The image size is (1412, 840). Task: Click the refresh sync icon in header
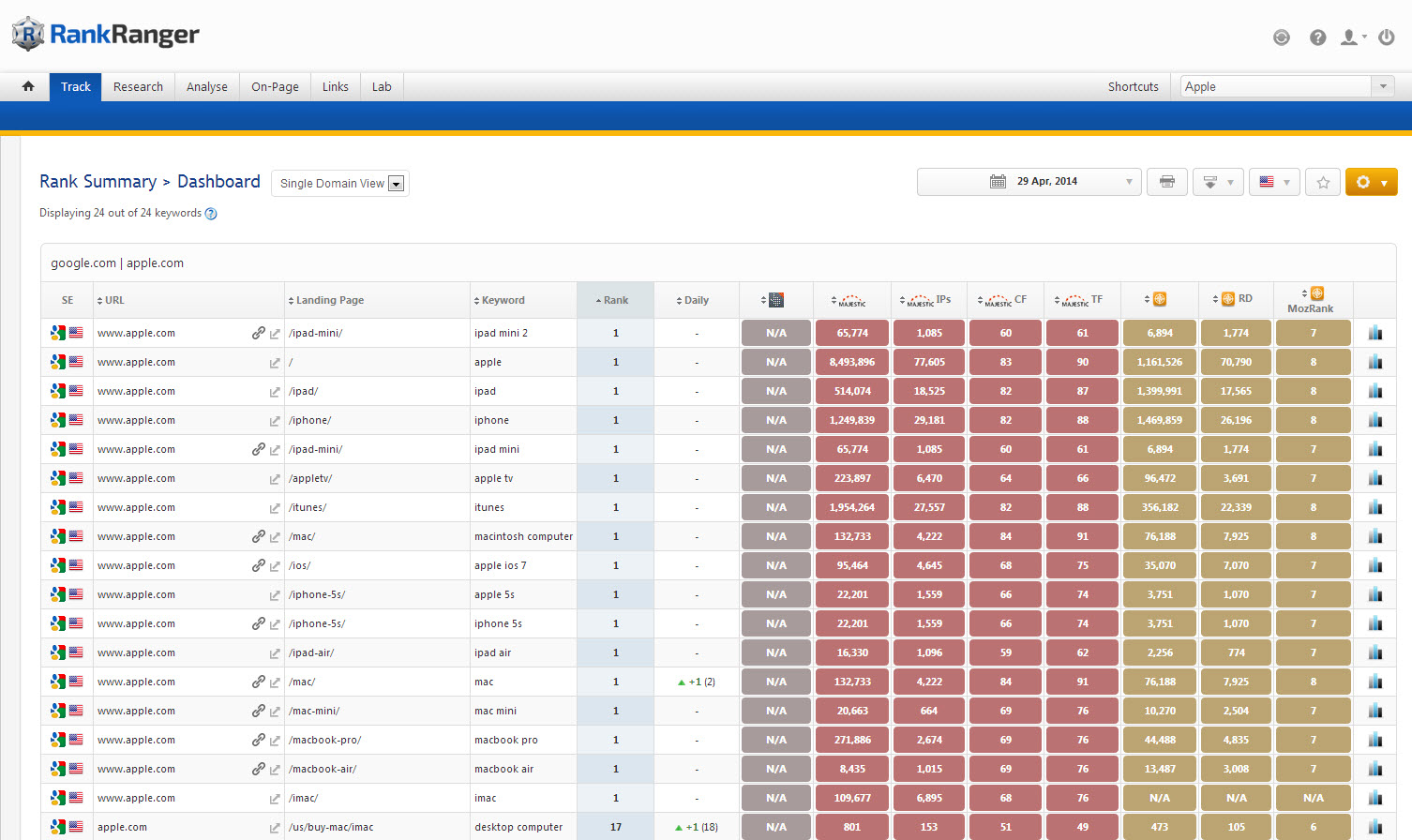tap(1281, 37)
